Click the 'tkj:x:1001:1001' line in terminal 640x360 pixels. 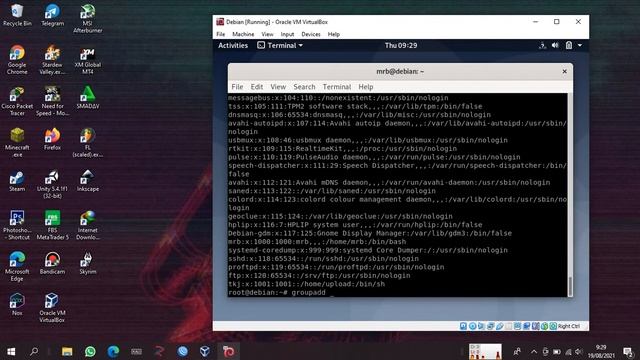click(307, 284)
